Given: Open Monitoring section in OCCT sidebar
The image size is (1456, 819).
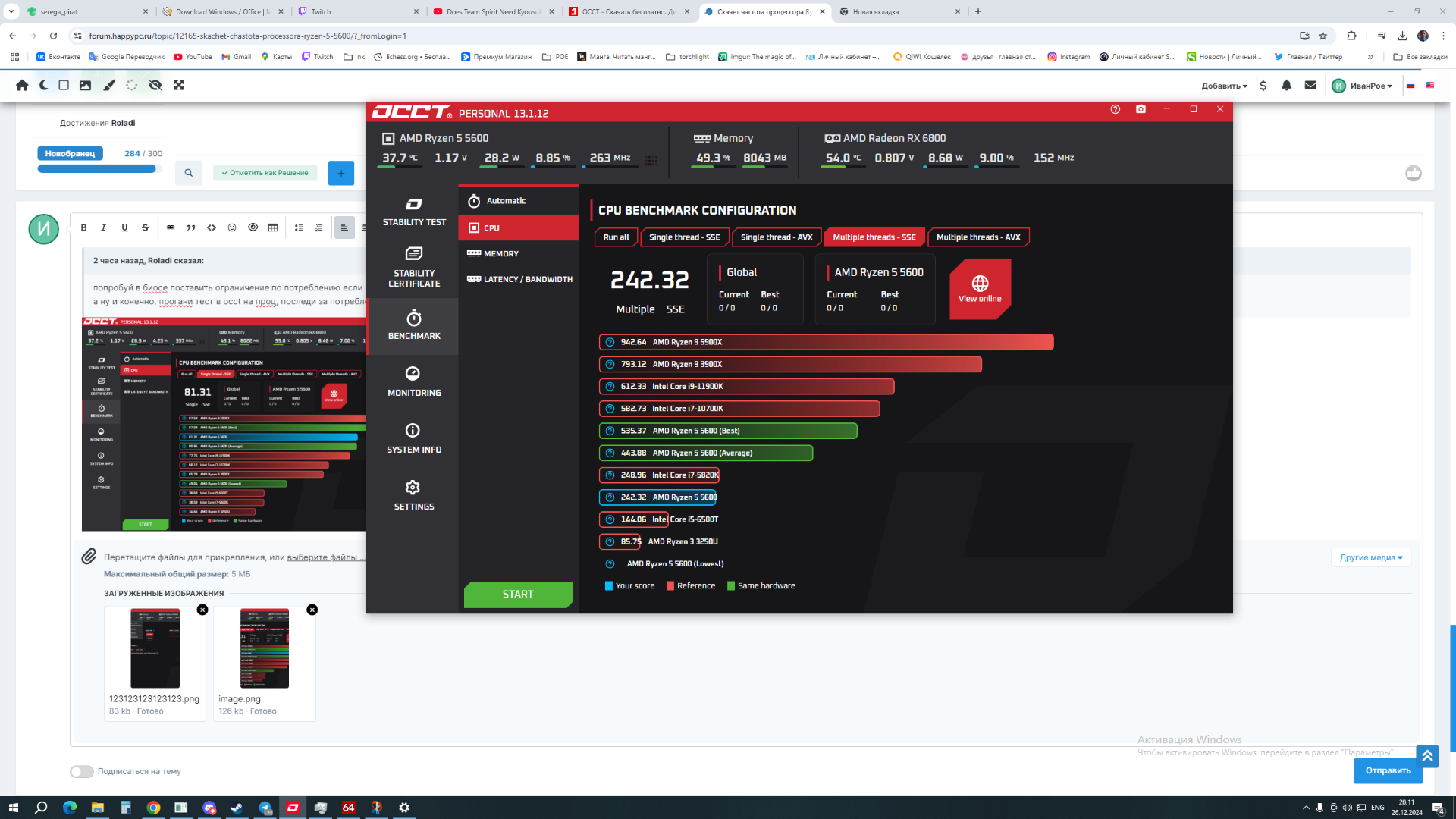Looking at the screenshot, I should coord(413,382).
